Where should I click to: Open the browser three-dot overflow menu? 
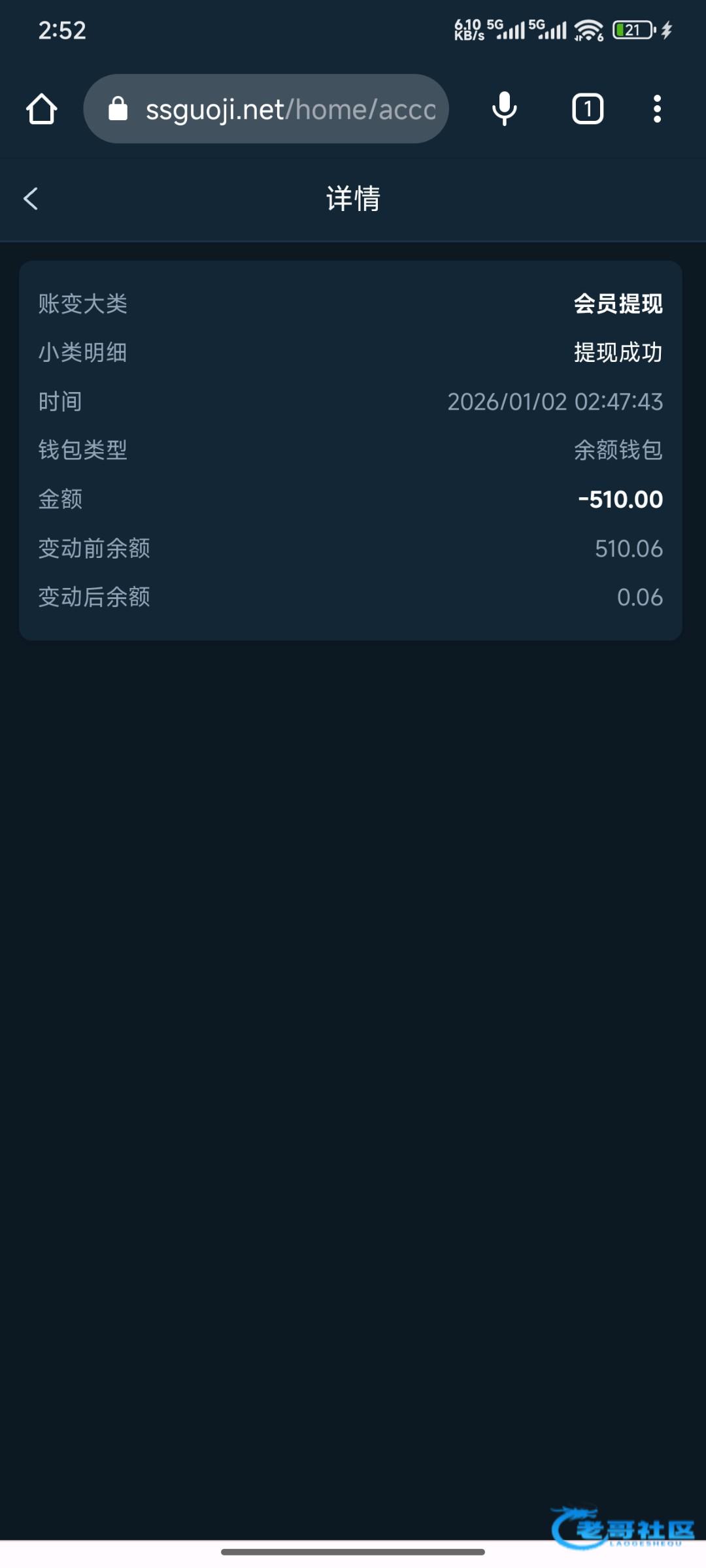pos(657,109)
